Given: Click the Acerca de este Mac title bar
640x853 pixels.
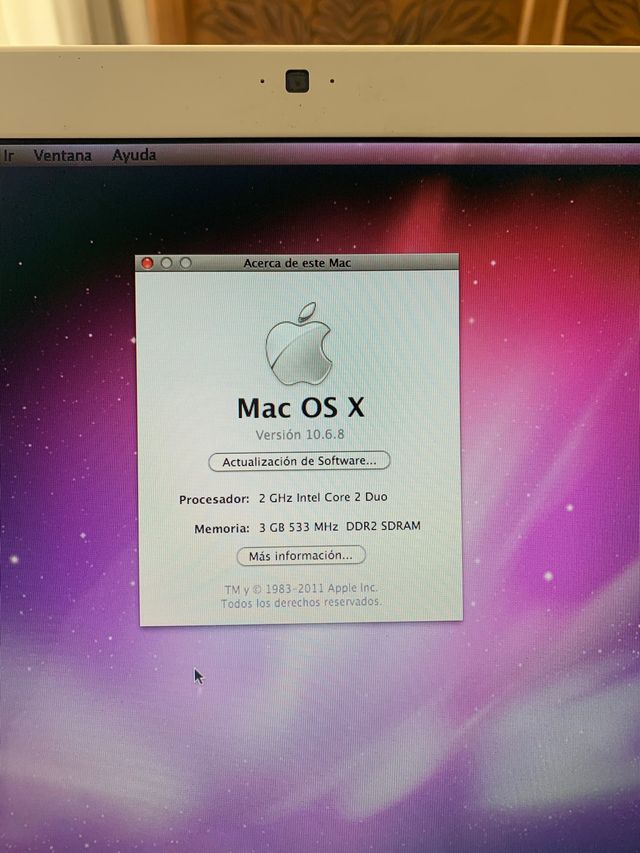Looking at the screenshot, I should 297,263.
